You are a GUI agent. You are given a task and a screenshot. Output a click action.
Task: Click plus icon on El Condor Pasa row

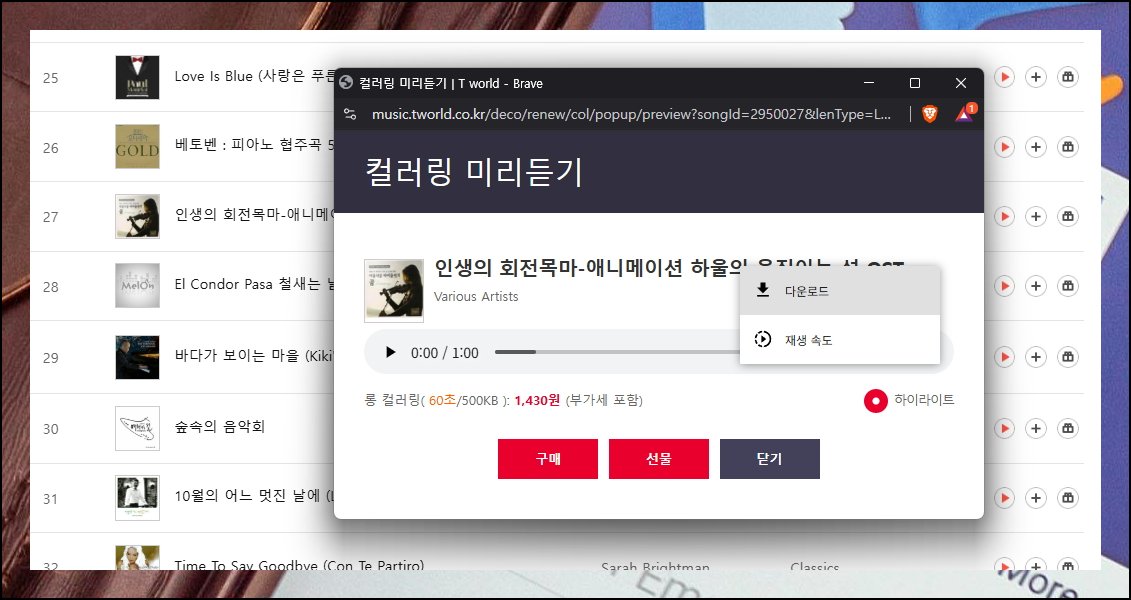(x=1036, y=286)
